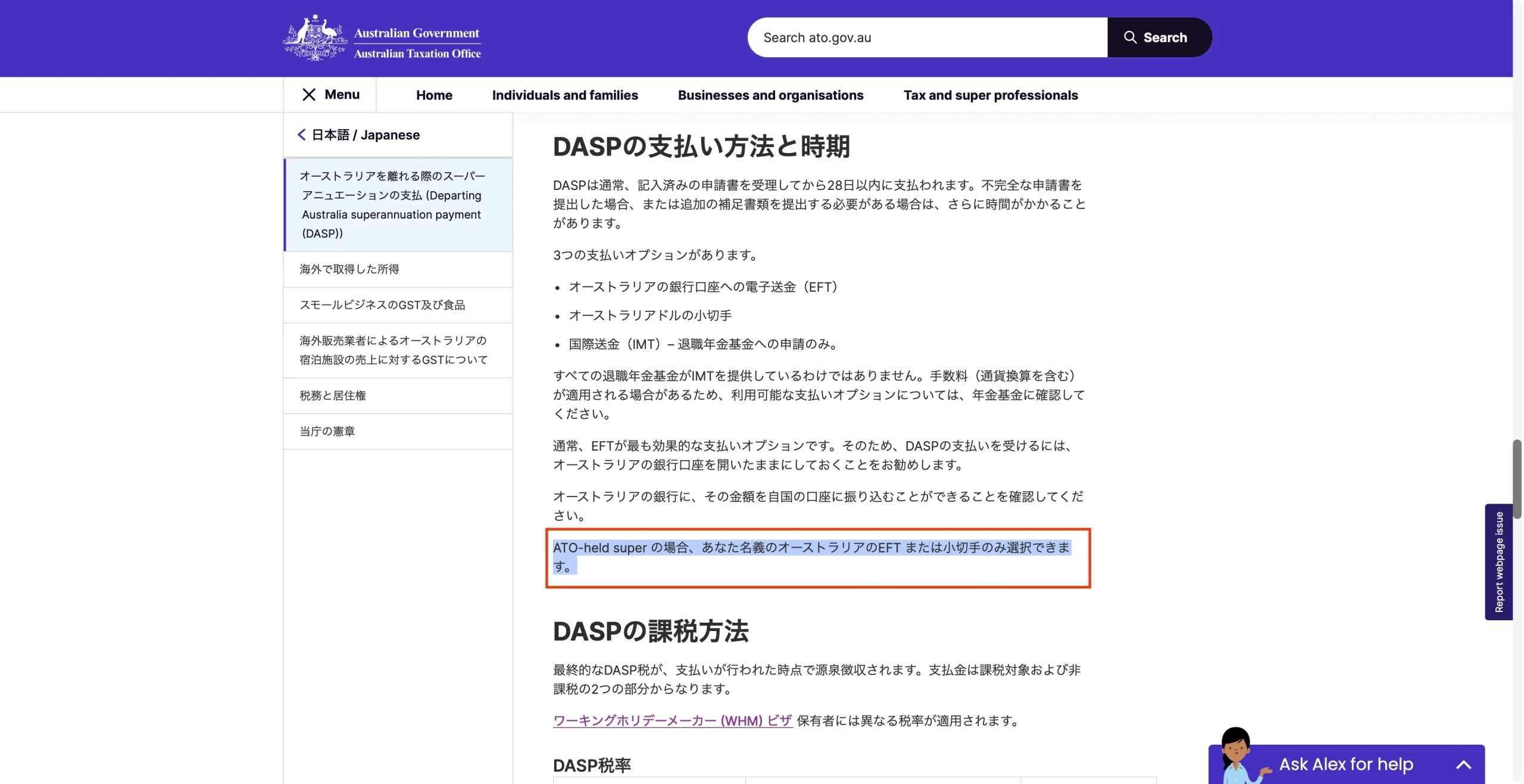Open 税務と居住権 sidebar page

(333, 395)
